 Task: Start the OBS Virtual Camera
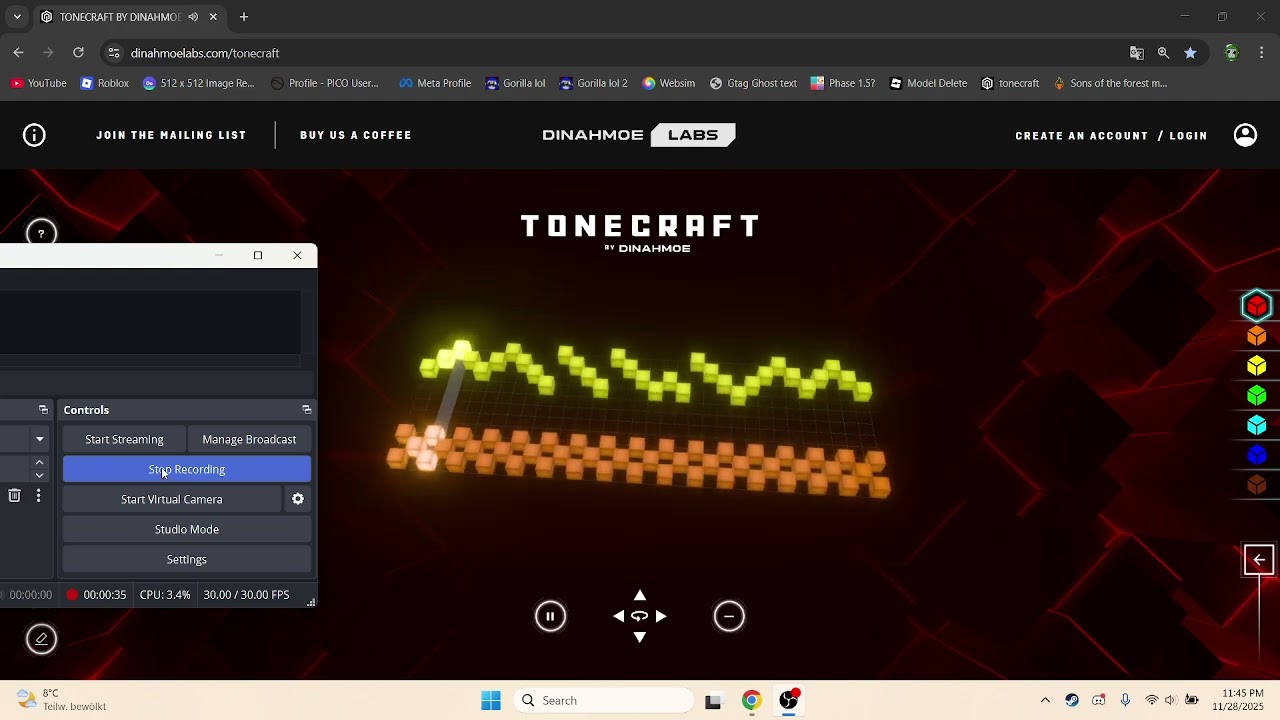(172, 499)
